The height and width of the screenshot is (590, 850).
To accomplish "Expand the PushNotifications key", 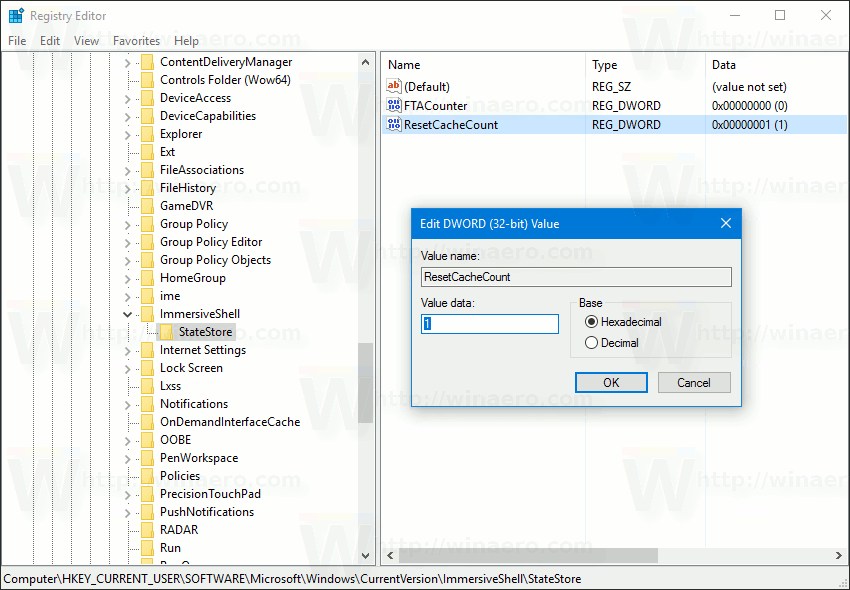I will pos(127,512).
